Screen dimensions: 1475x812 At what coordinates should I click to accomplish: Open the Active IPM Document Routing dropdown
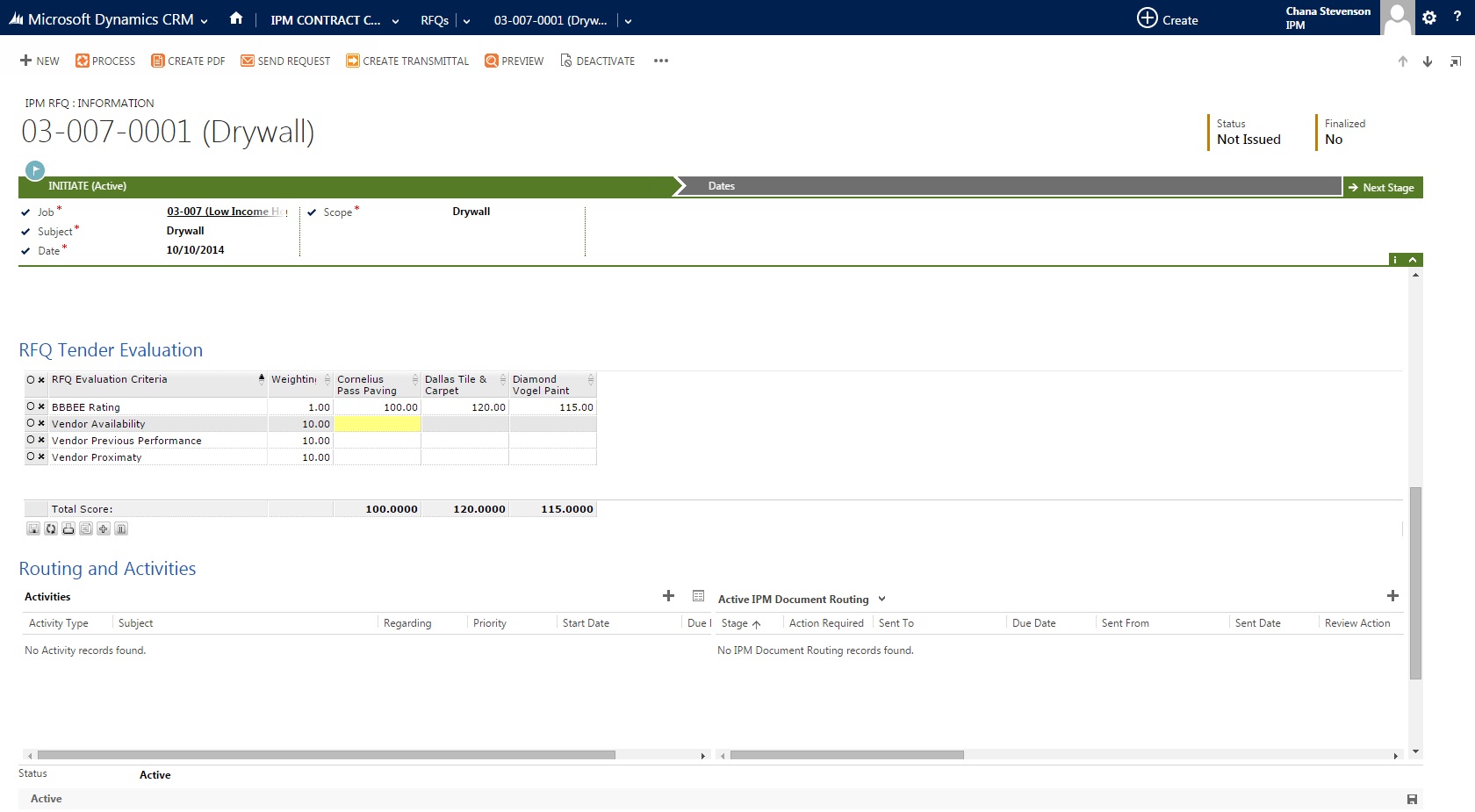pos(881,600)
